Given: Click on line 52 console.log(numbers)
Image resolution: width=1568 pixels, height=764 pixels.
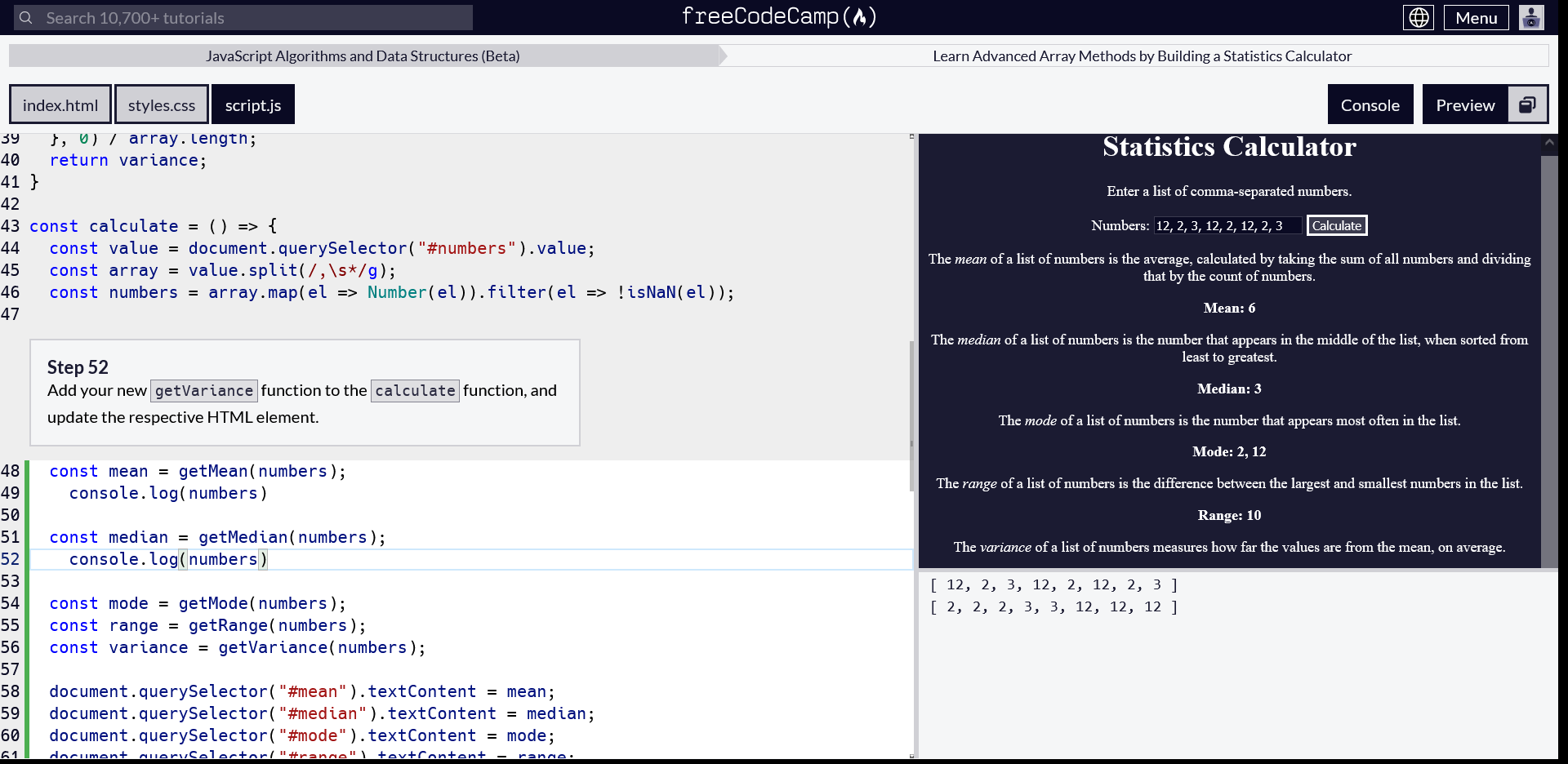Looking at the screenshot, I should 168,559.
